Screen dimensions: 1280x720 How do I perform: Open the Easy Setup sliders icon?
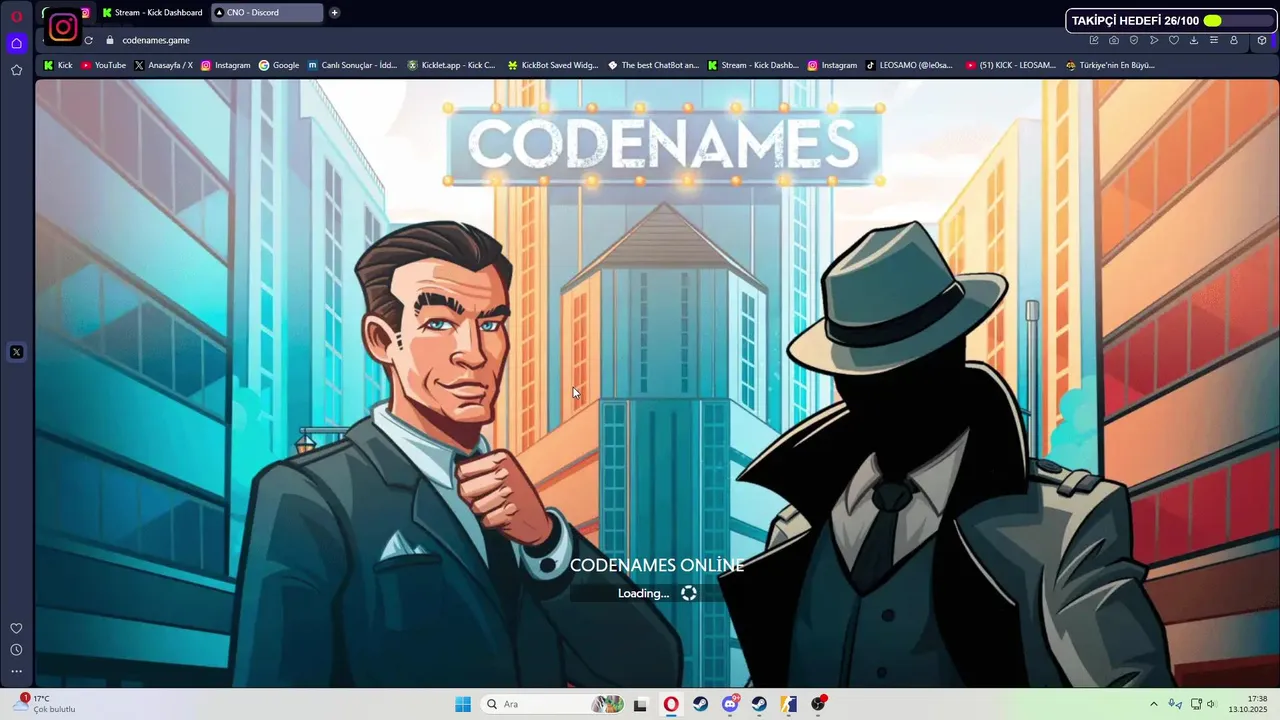click(x=1214, y=40)
